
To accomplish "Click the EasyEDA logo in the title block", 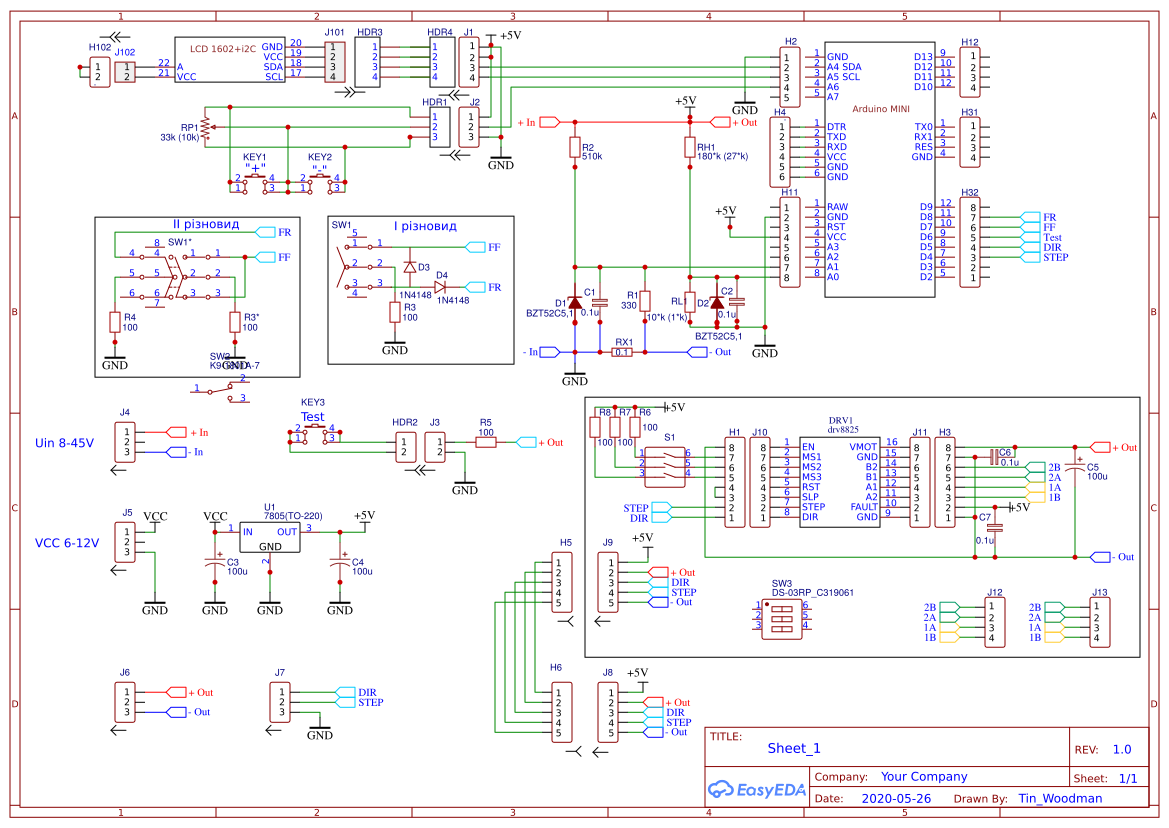I will pos(757,790).
